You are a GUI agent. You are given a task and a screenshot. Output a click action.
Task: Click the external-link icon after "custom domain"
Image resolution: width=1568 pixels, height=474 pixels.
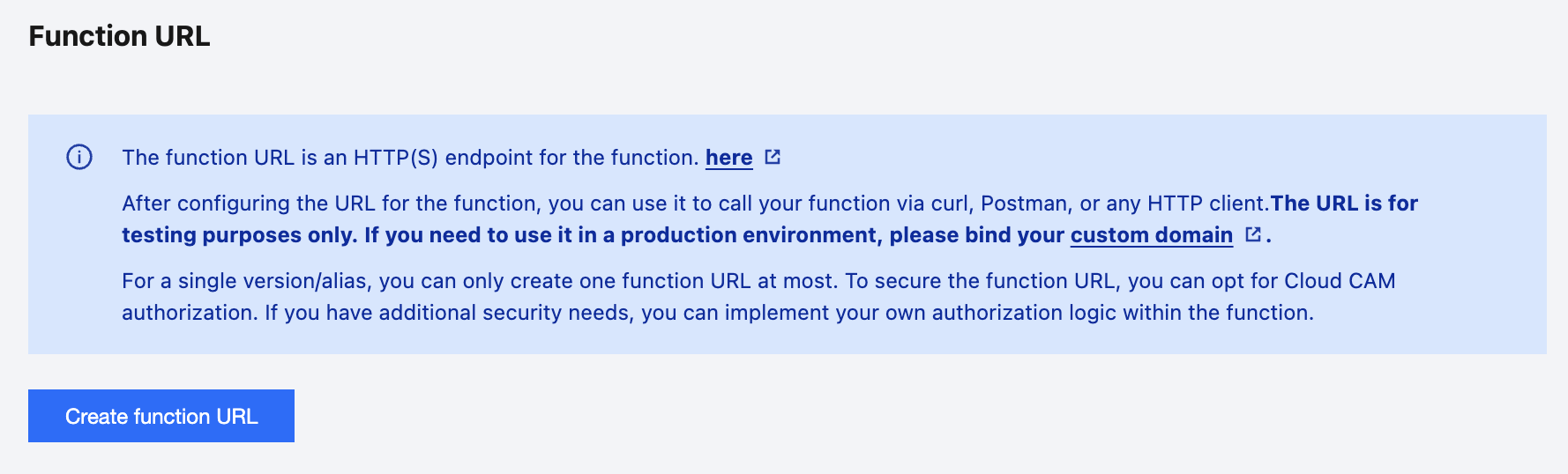[x=1252, y=234]
